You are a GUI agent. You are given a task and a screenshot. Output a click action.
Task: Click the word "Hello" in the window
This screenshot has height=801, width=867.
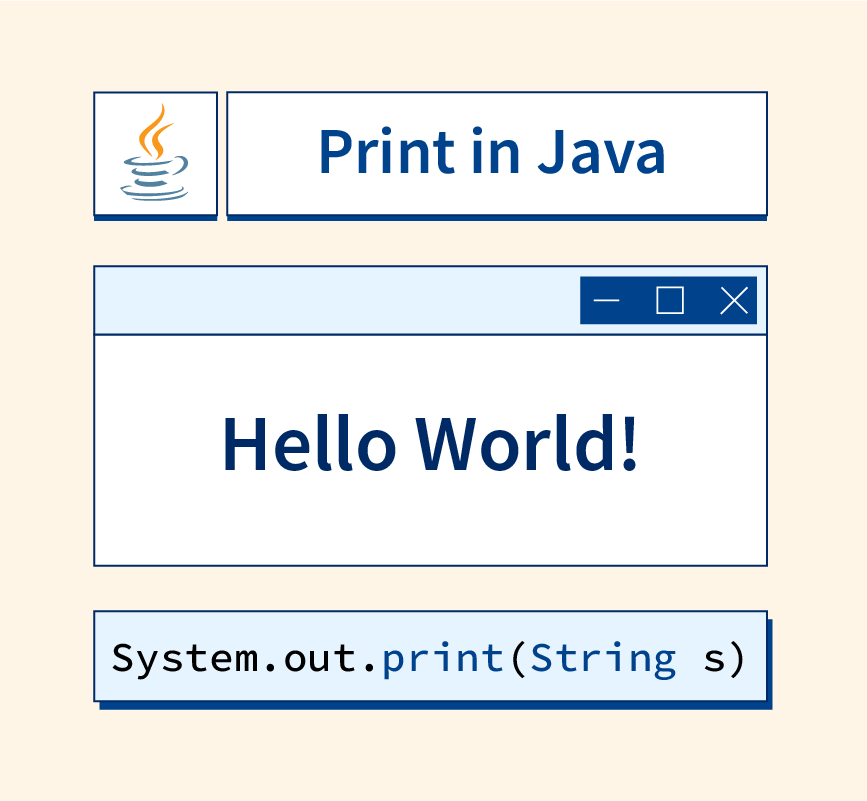pyautogui.click(x=308, y=443)
